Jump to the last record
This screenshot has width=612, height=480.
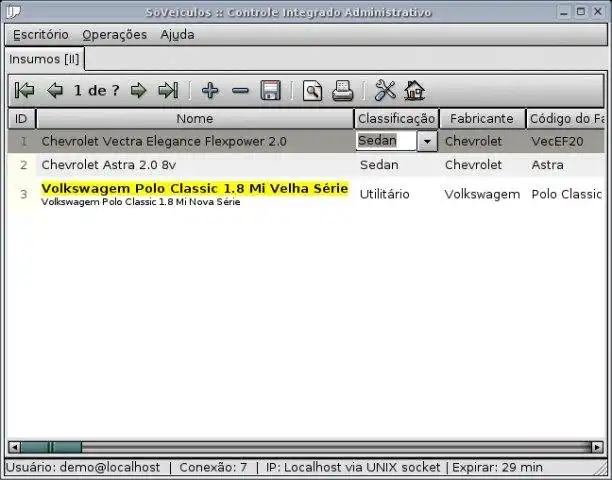click(x=168, y=91)
